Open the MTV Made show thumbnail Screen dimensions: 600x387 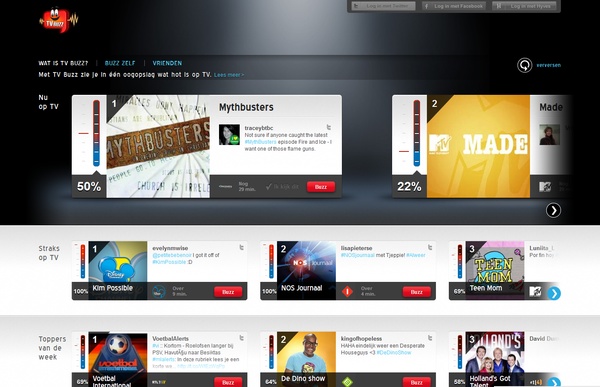coord(478,146)
